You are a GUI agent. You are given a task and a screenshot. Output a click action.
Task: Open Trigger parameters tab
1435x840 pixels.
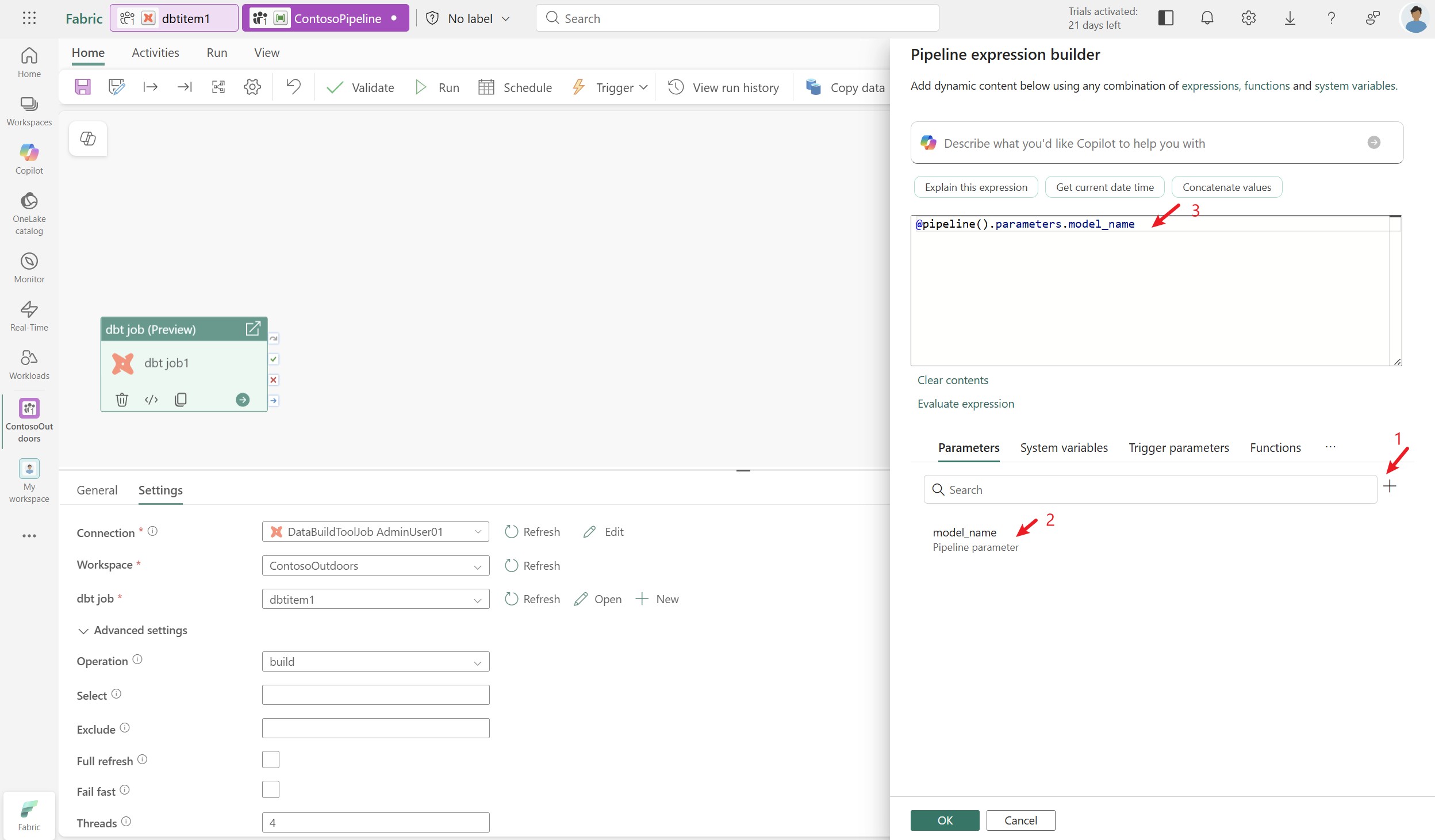(x=1179, y=448)
